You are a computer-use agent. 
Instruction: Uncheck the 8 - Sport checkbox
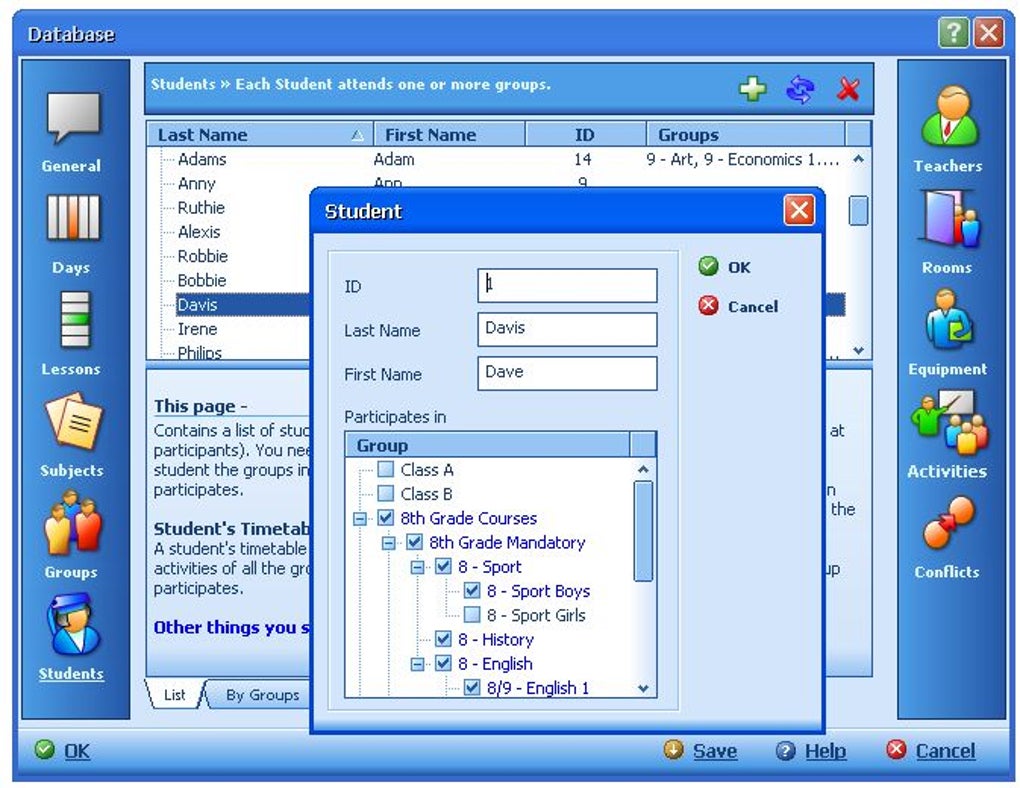443,566
